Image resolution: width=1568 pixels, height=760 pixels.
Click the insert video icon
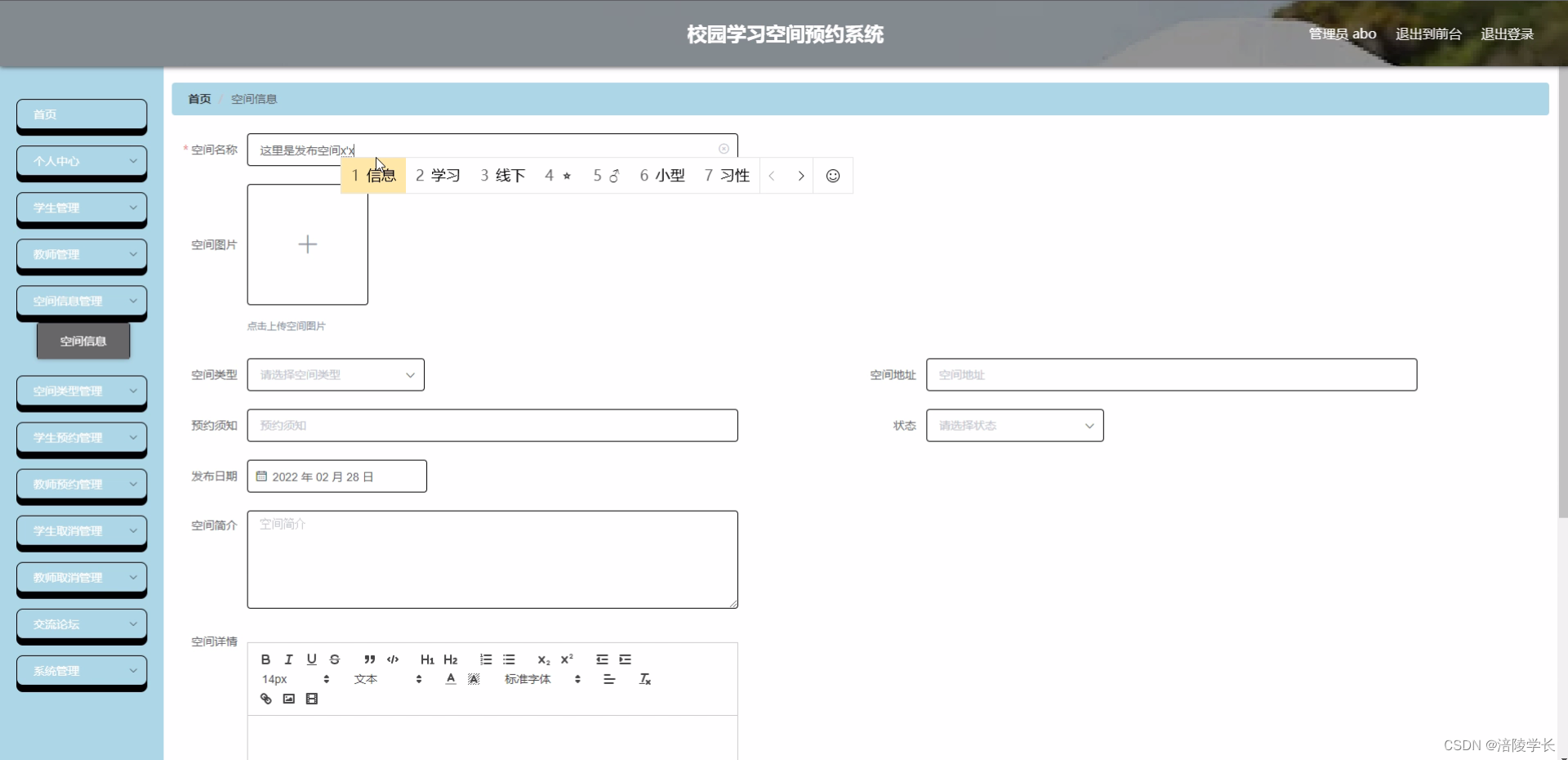pos(312,698)
